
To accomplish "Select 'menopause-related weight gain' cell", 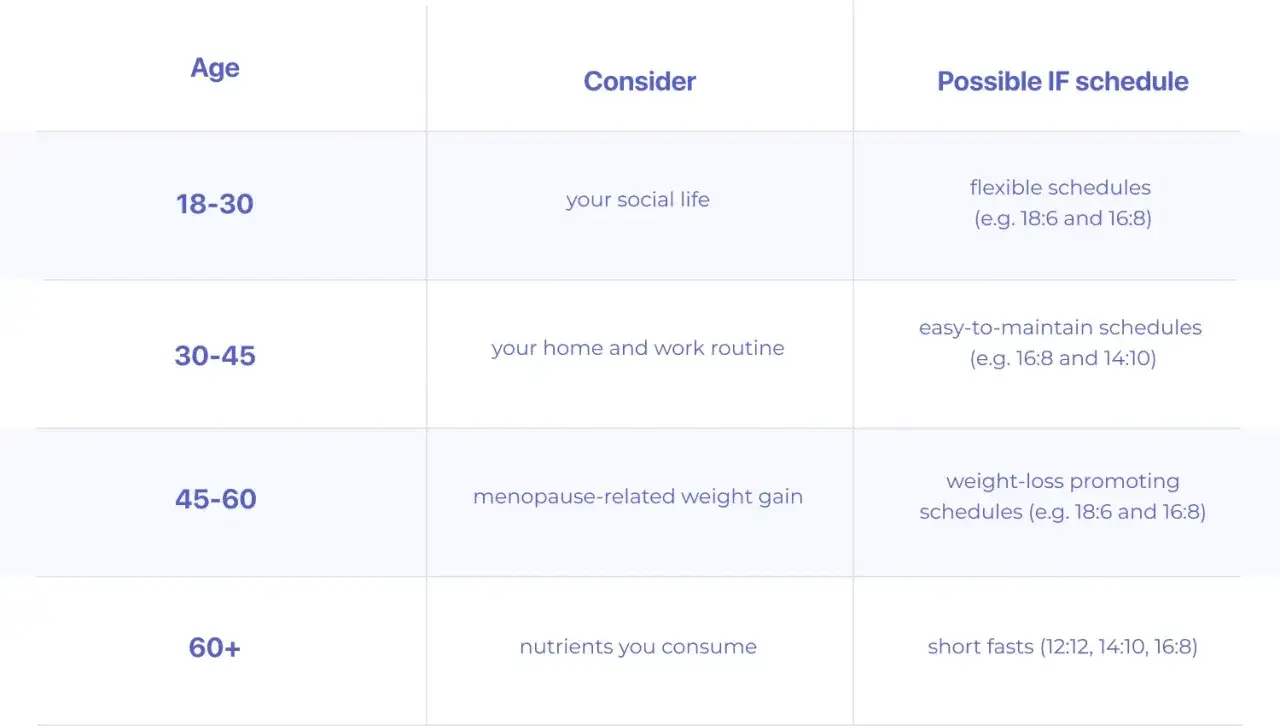I will 638,496.
